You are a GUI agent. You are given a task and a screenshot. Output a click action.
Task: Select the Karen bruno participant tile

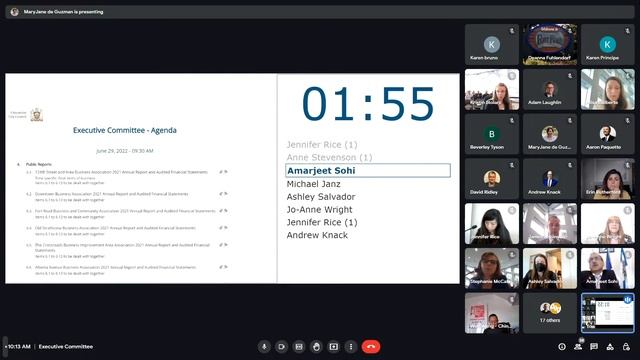coord(492,44)
